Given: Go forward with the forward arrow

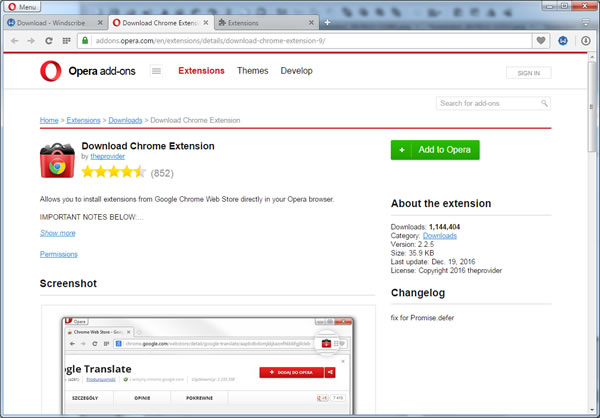Looking at the screenshot, I should coord(31,41).
